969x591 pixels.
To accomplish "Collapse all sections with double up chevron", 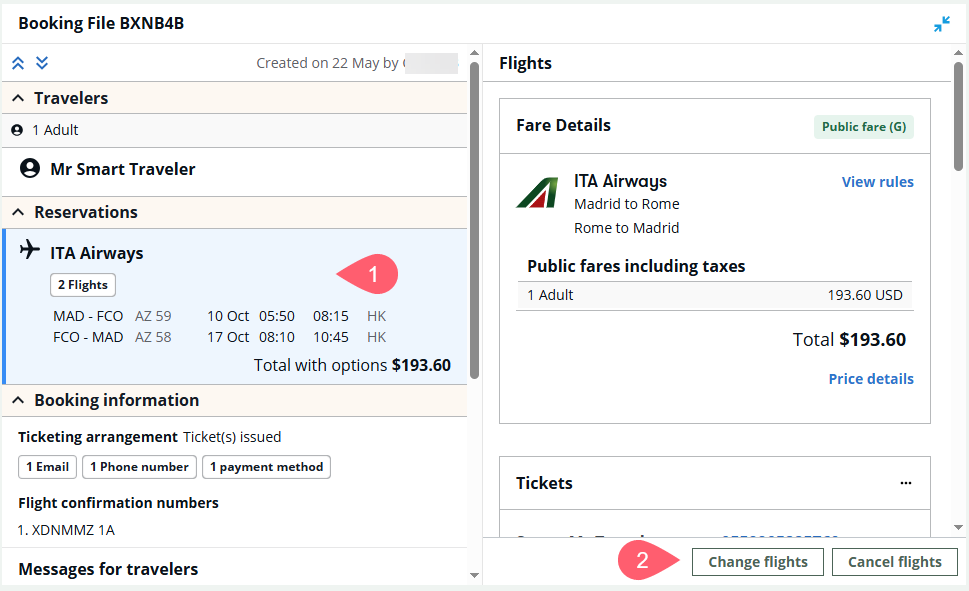I will coord(18,63).
